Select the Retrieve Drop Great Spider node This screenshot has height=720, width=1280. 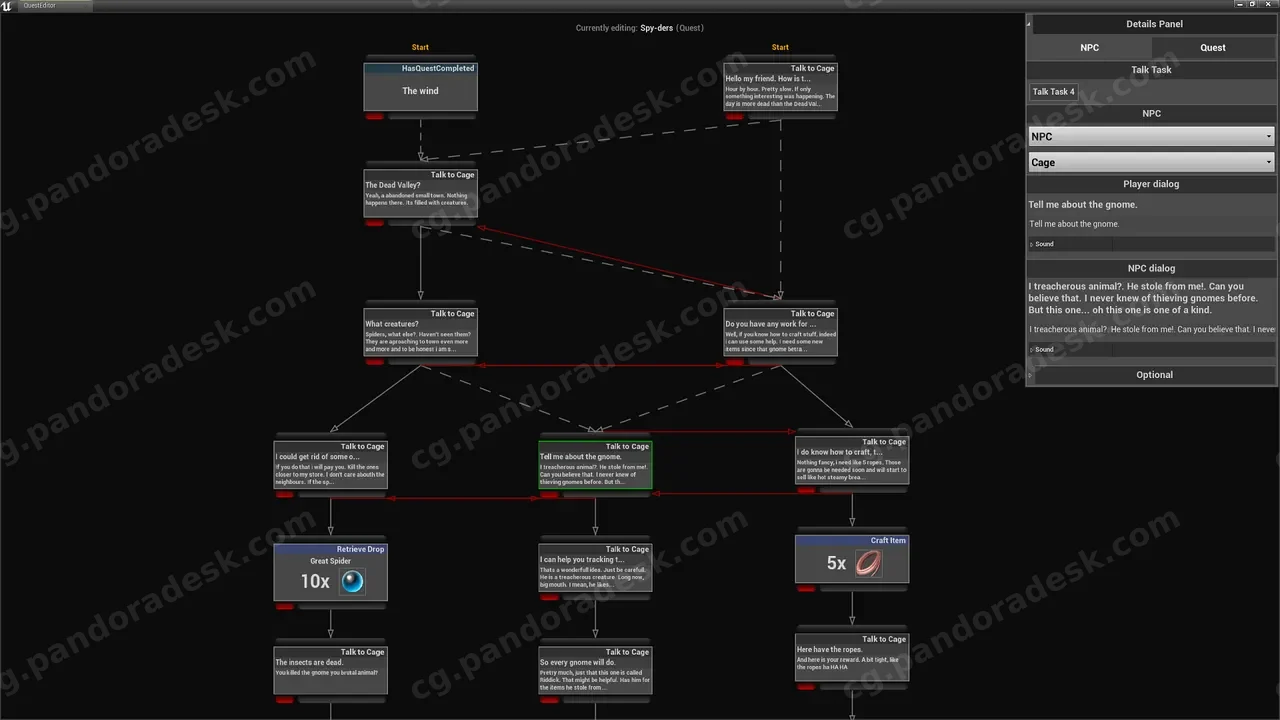pos(330,572)
